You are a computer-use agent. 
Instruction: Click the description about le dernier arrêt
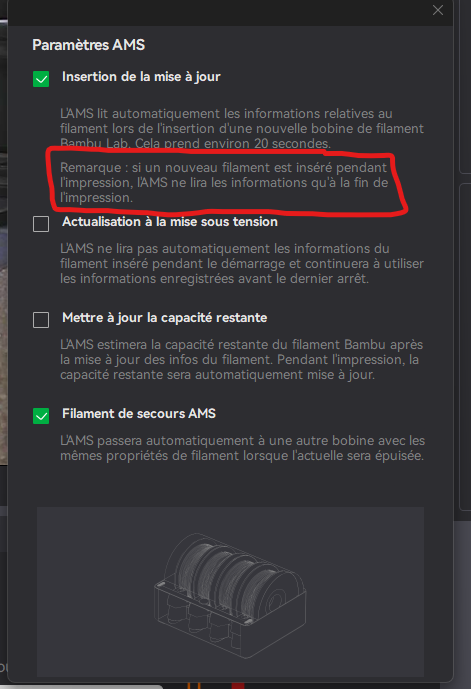tap(242, 264)
